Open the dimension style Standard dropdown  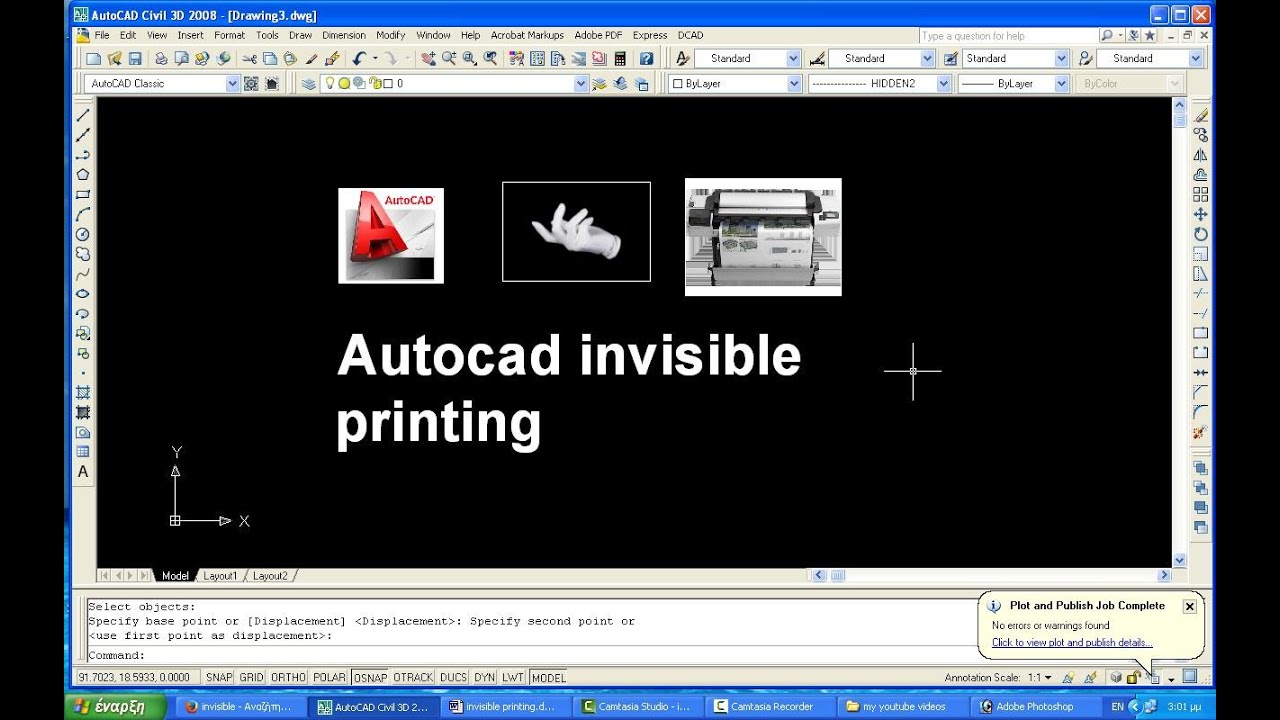(927, 59)
